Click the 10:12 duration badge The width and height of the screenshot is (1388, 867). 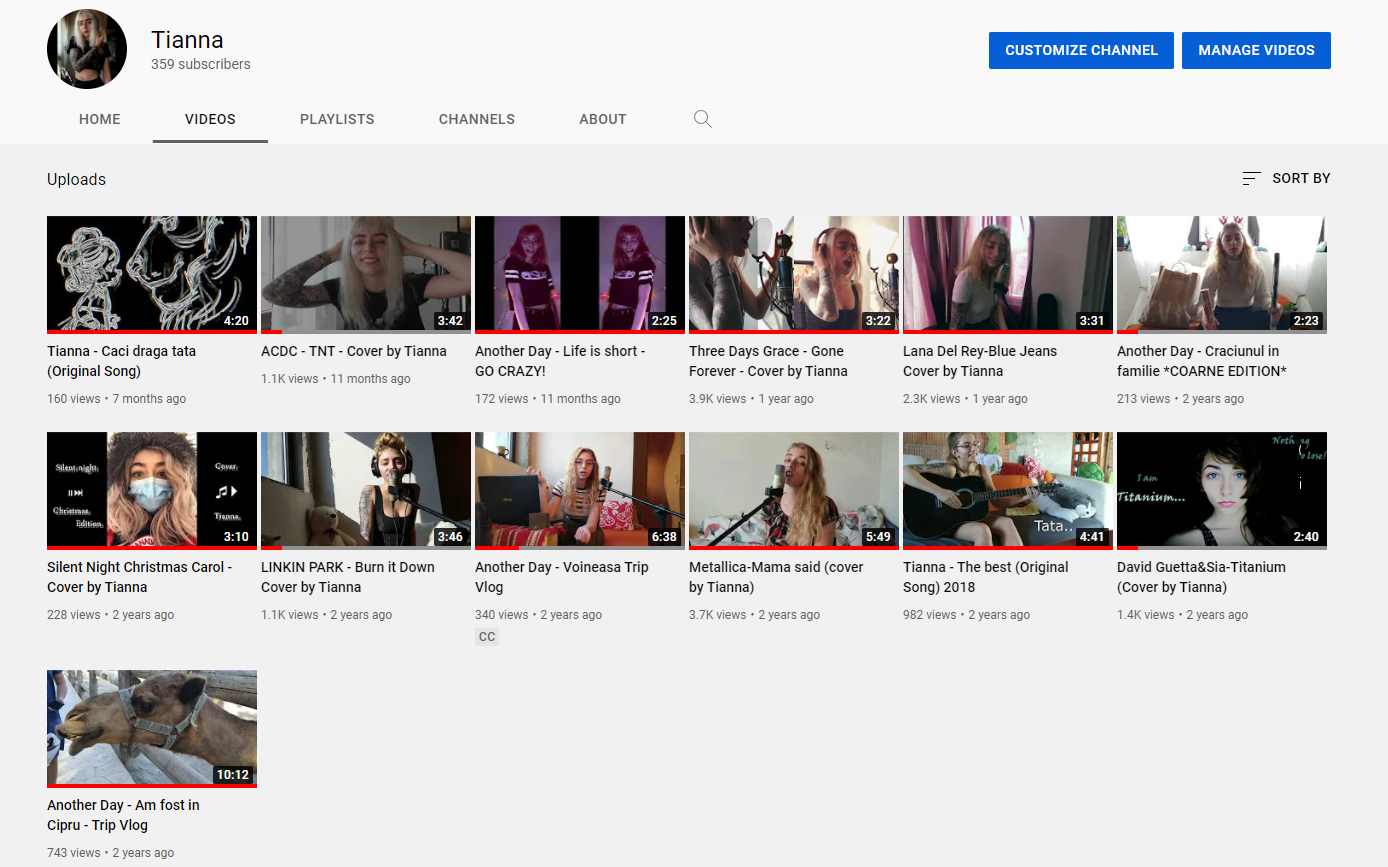coord(233,775)
